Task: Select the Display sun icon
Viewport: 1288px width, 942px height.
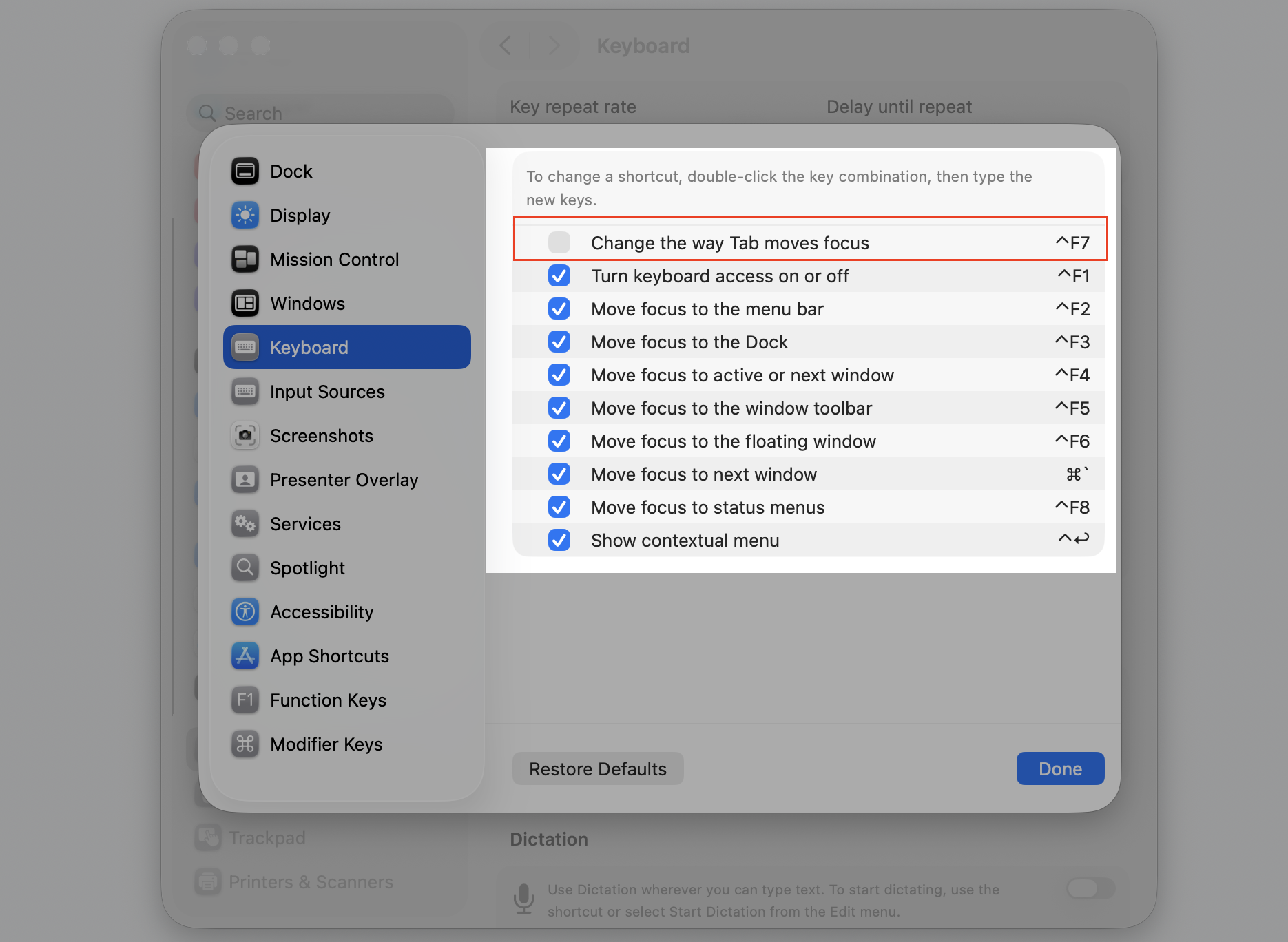Action: (x=245, y=216)
